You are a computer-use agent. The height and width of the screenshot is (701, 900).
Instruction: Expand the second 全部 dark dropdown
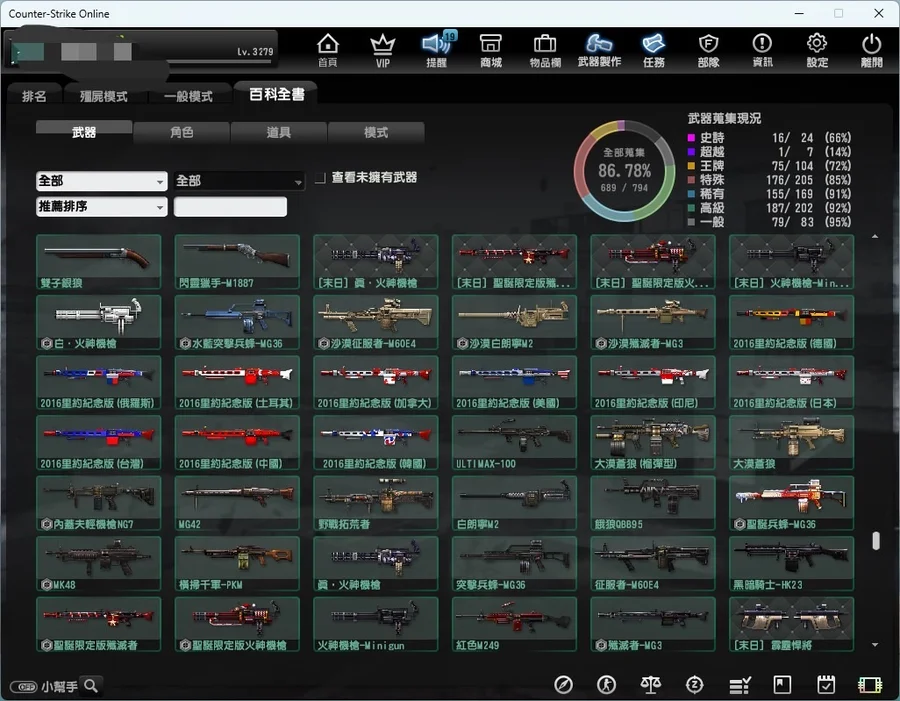coord(239,181)
